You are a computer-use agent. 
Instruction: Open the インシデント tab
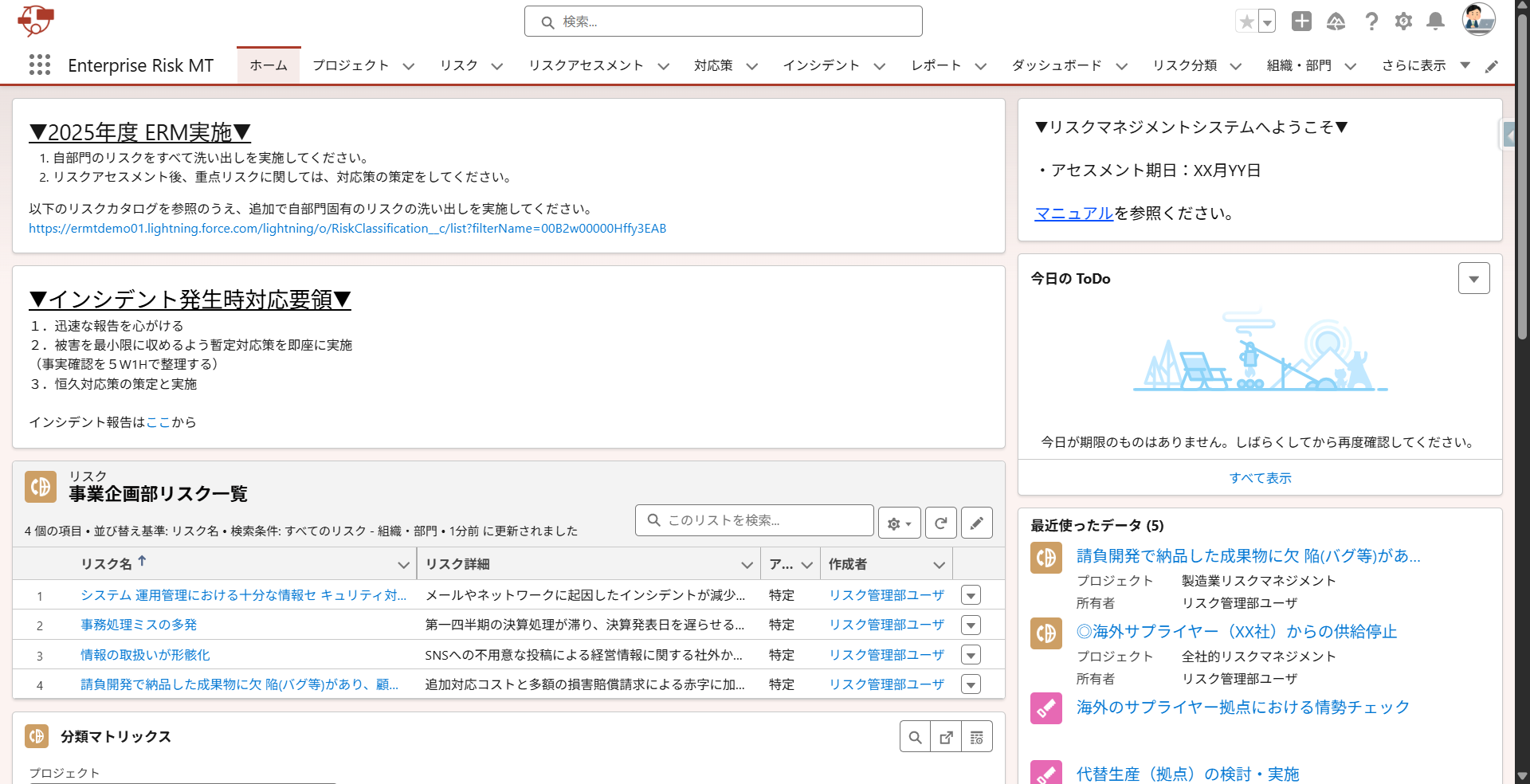point(821,65)
